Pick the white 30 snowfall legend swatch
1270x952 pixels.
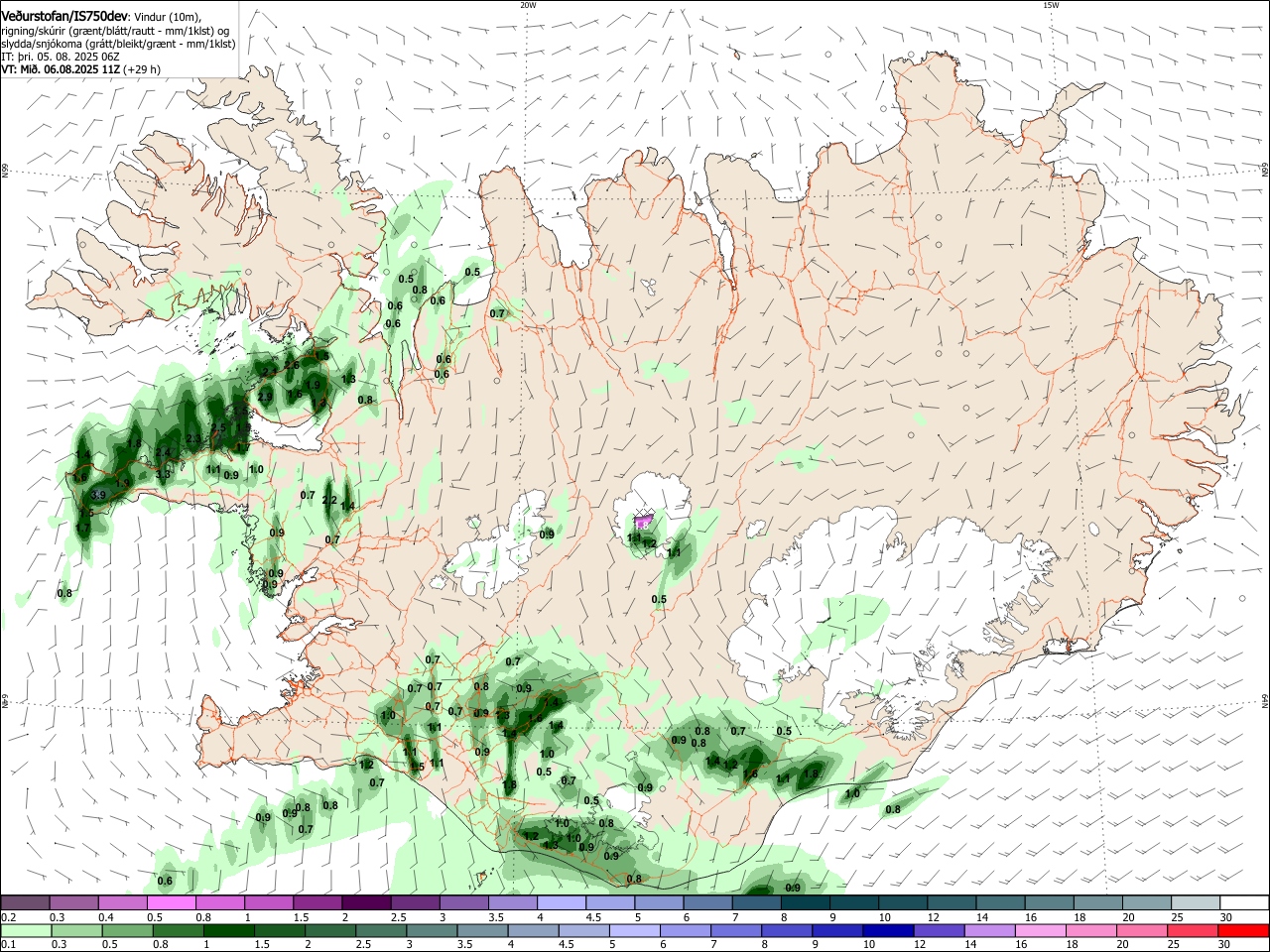pyautogui.click(x=1243, y=902)
